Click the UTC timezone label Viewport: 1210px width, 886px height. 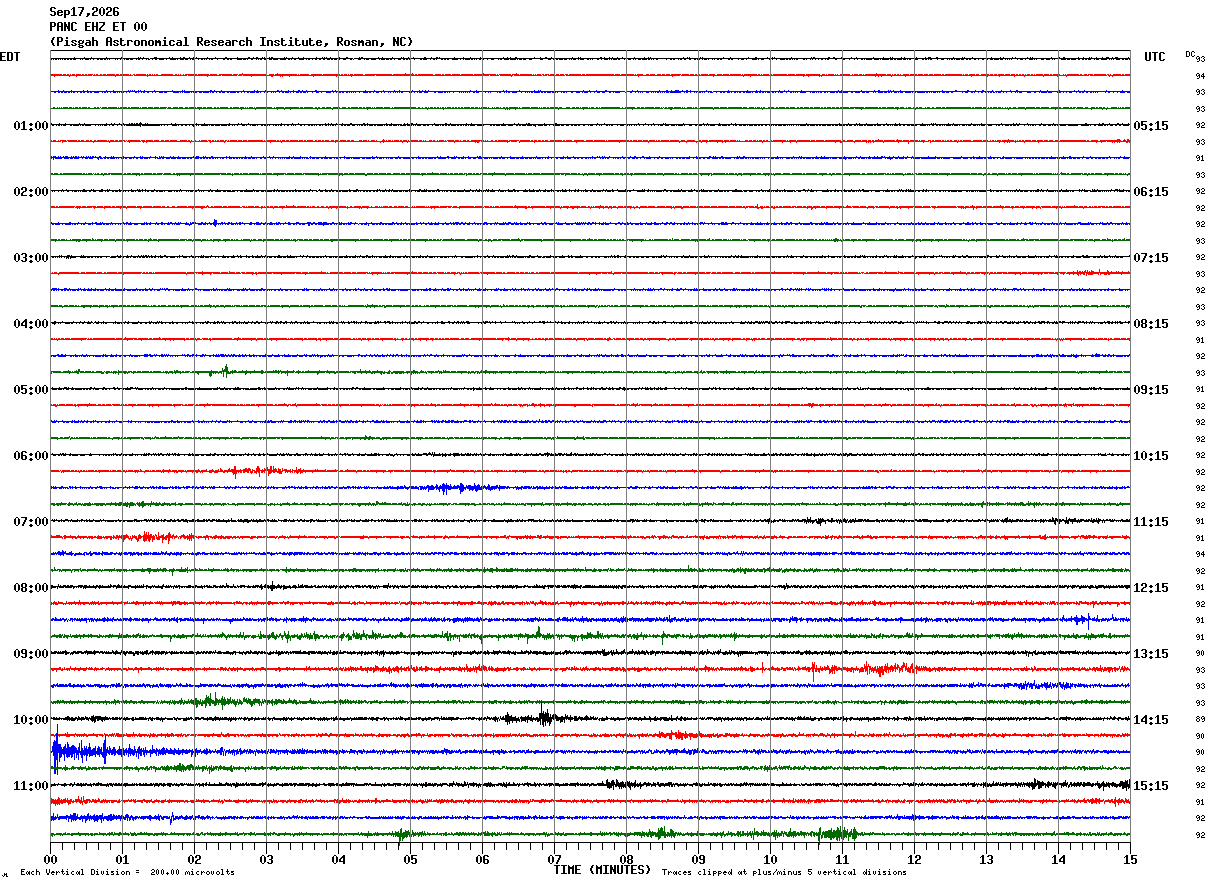tap(1155, 57)
